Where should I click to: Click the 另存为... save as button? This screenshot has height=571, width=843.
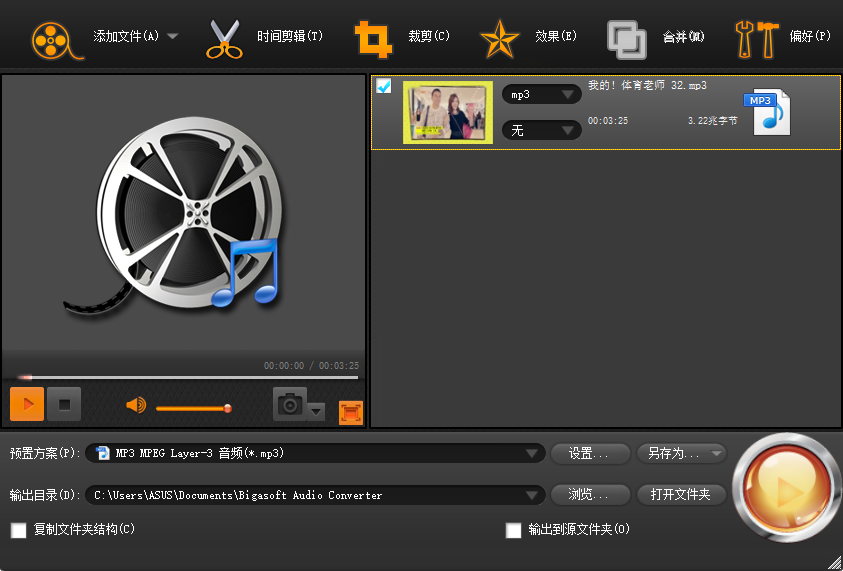(681, 453)
